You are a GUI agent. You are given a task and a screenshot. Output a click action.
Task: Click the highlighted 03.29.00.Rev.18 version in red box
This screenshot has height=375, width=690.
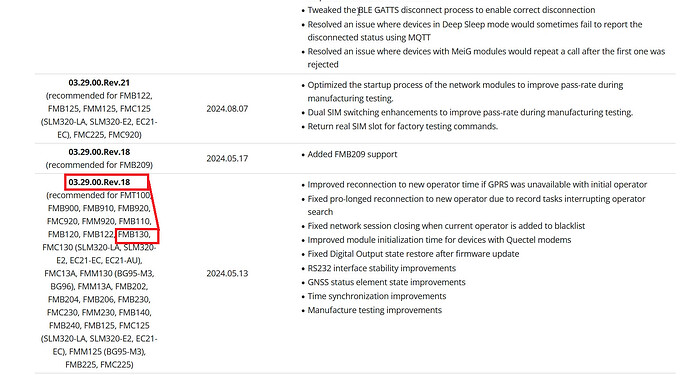(99, 182)
